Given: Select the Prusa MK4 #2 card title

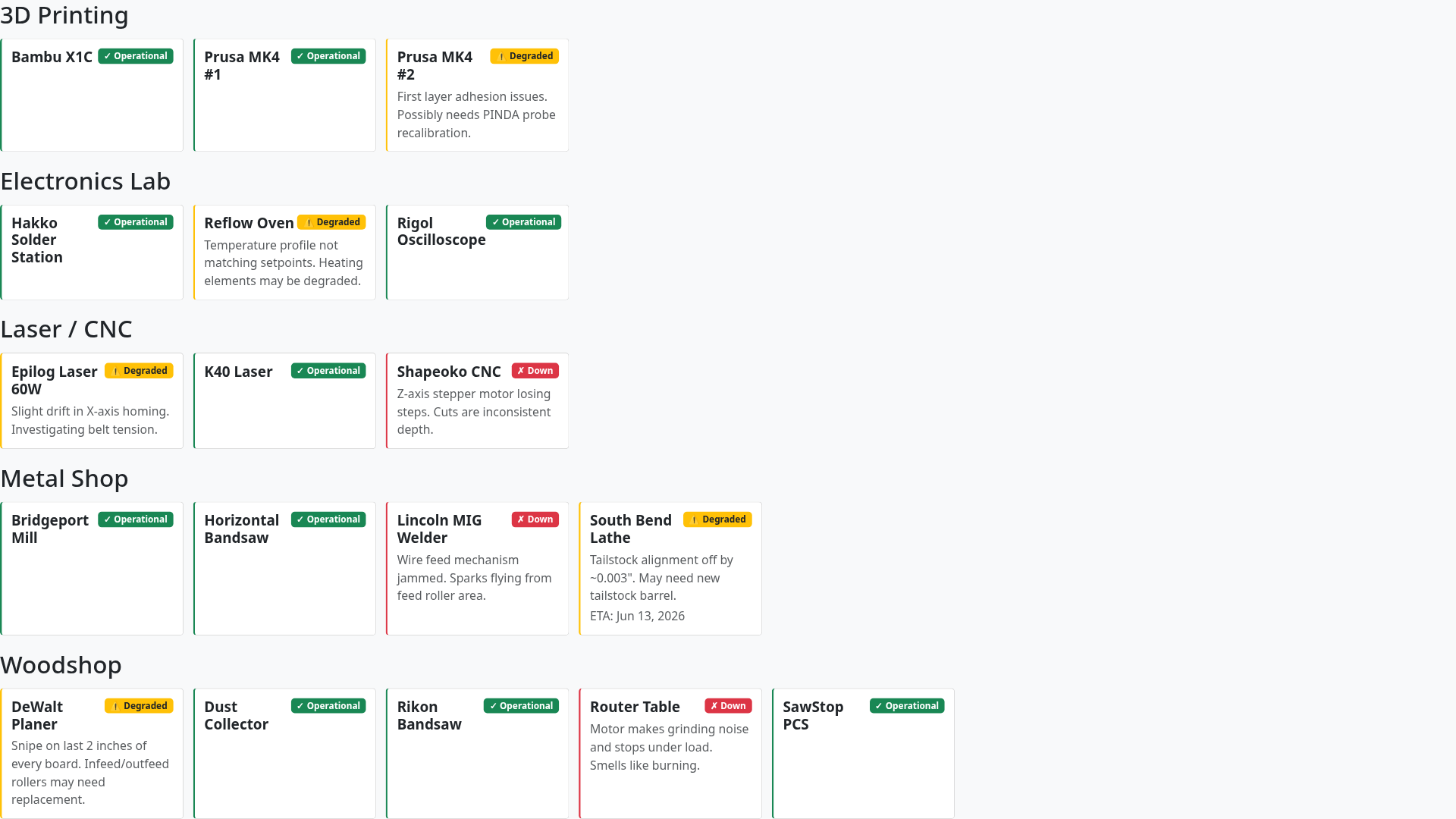Looking at the screenshot, I should tap(435, 65).
